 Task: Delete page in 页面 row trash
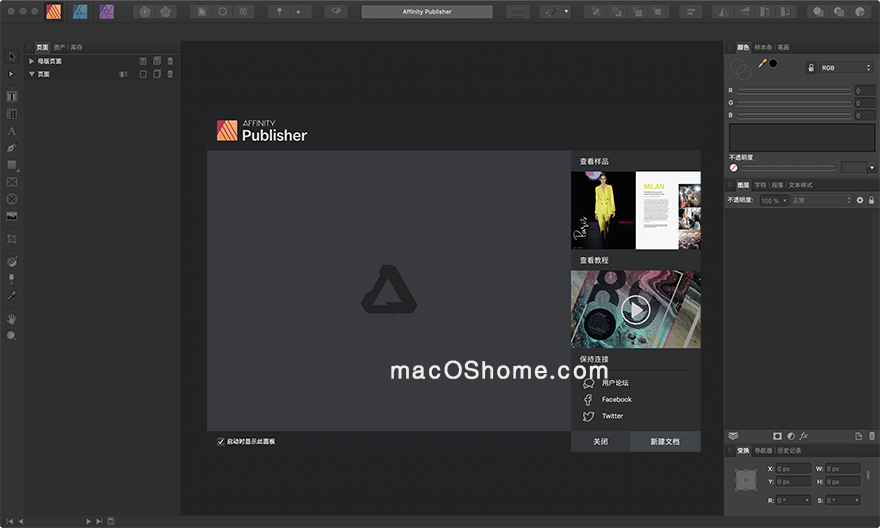[x=170, y=74]
